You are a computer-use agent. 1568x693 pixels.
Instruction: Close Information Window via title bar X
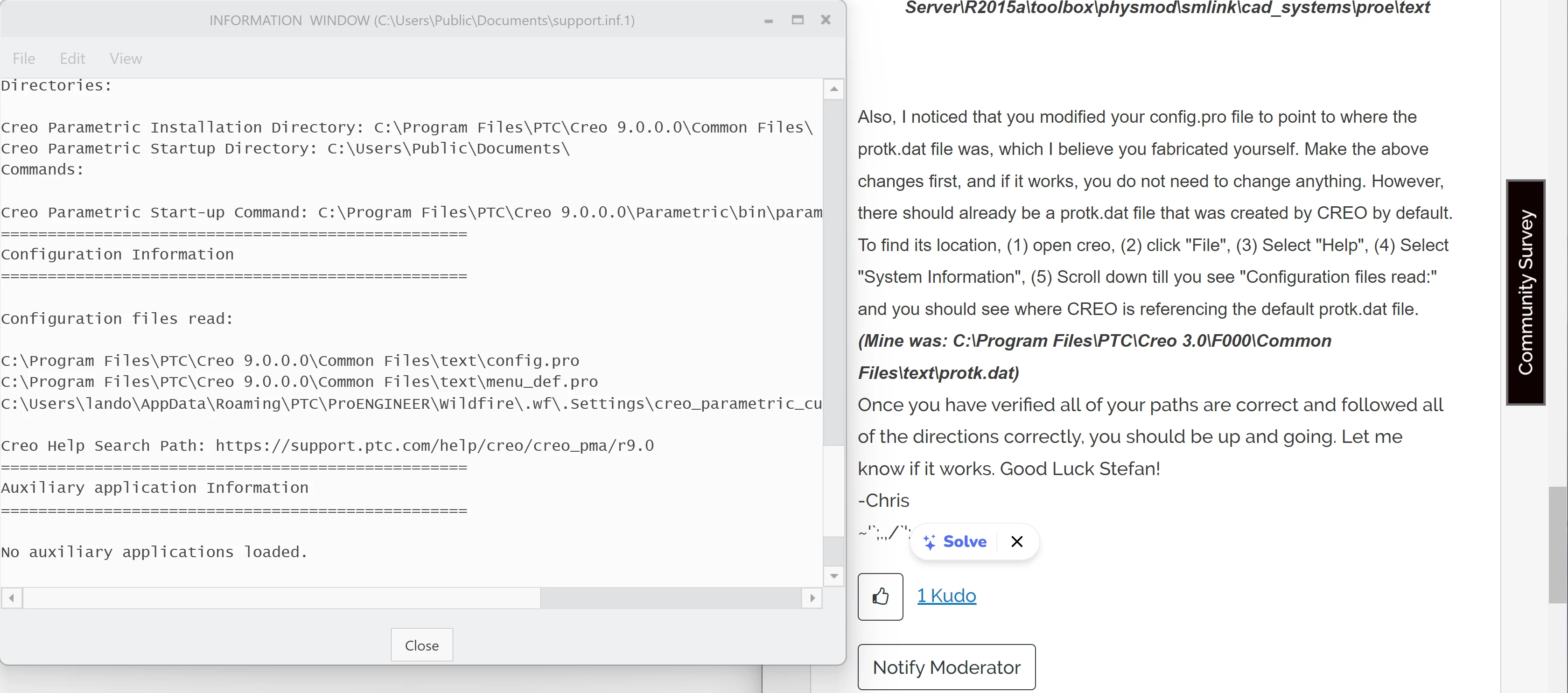pos(826,20)
